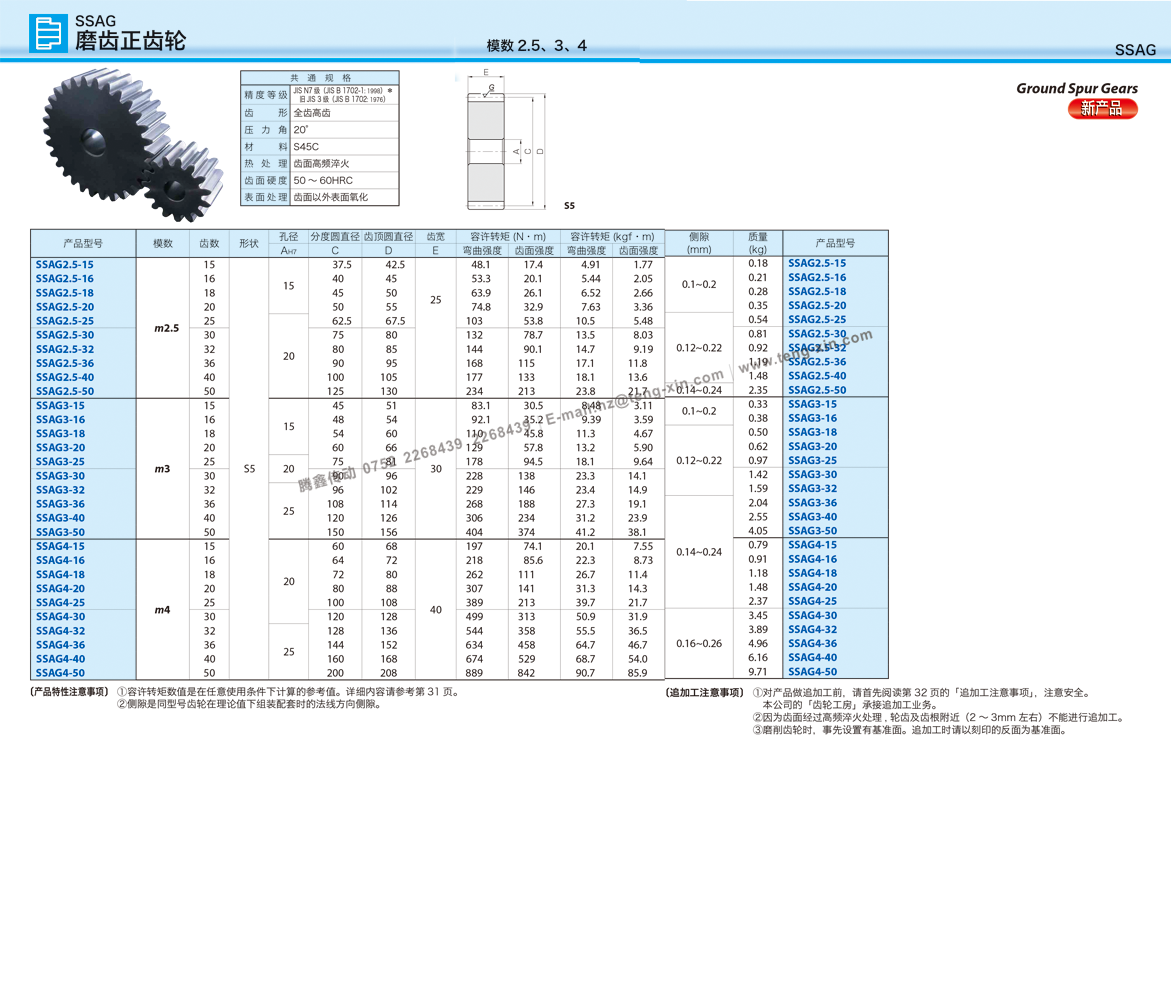Click the 质量 (kg) column header

click(x=757, y=243)
